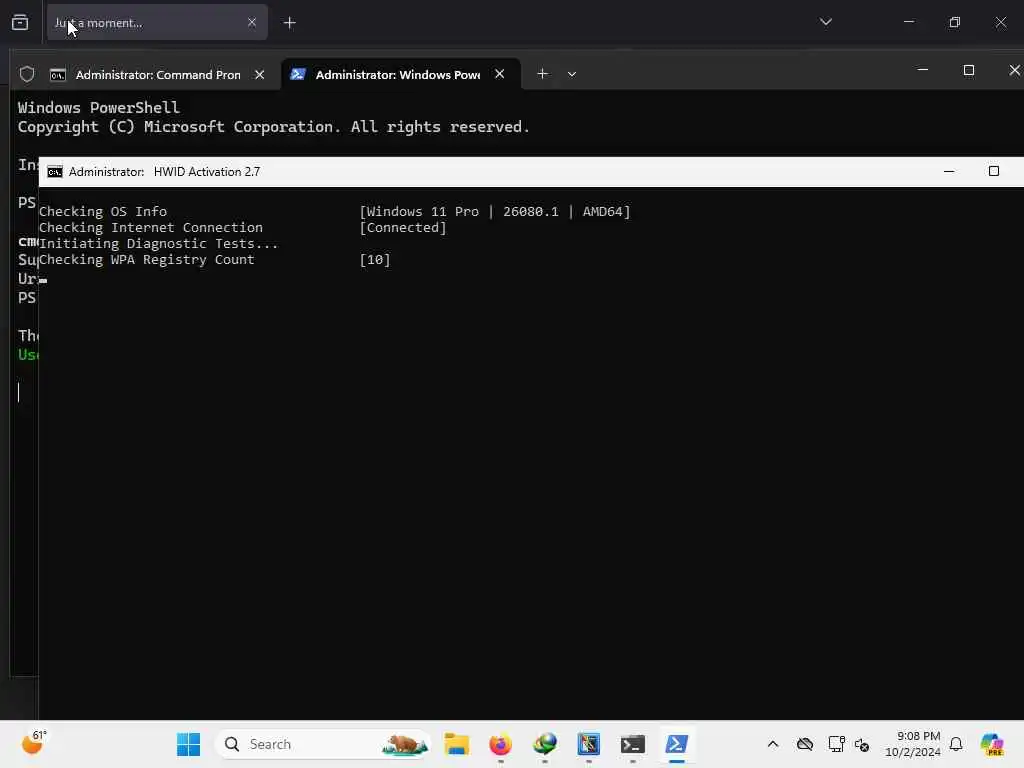Click the 'Checking OS Info' line
1024x768 pixels.
tap(103, 212)
